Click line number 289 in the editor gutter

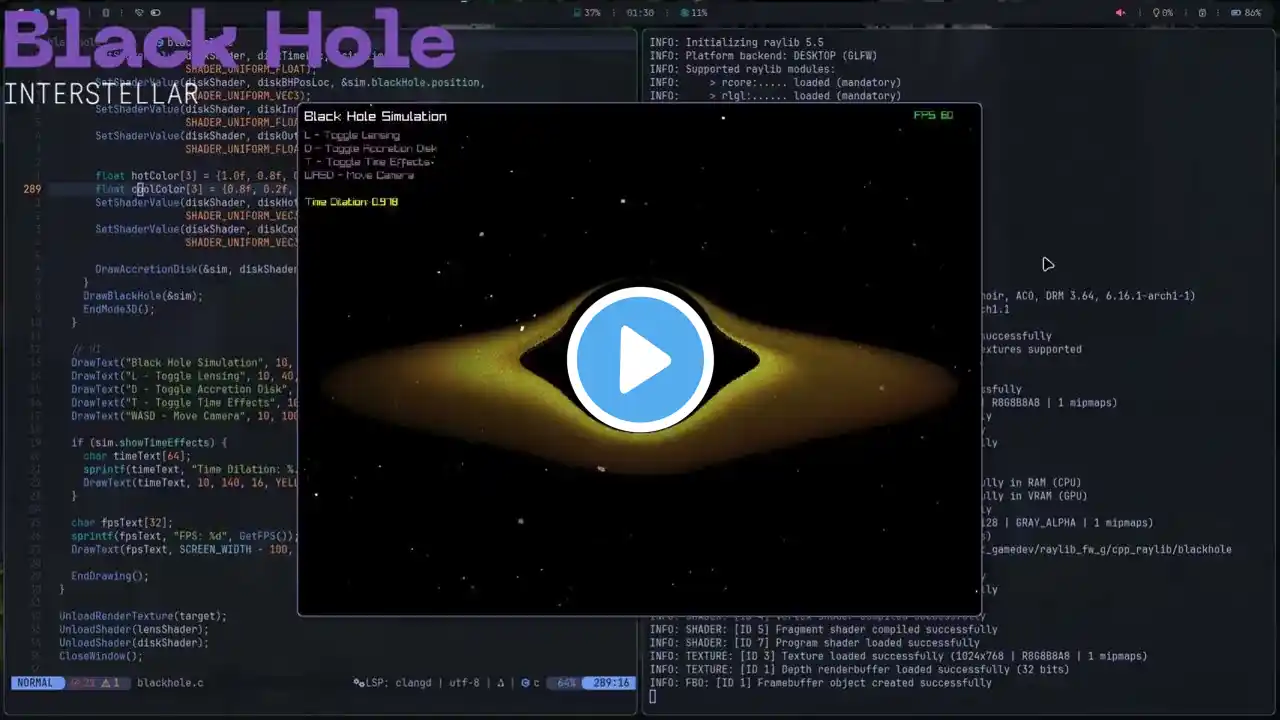pos(32,189)
